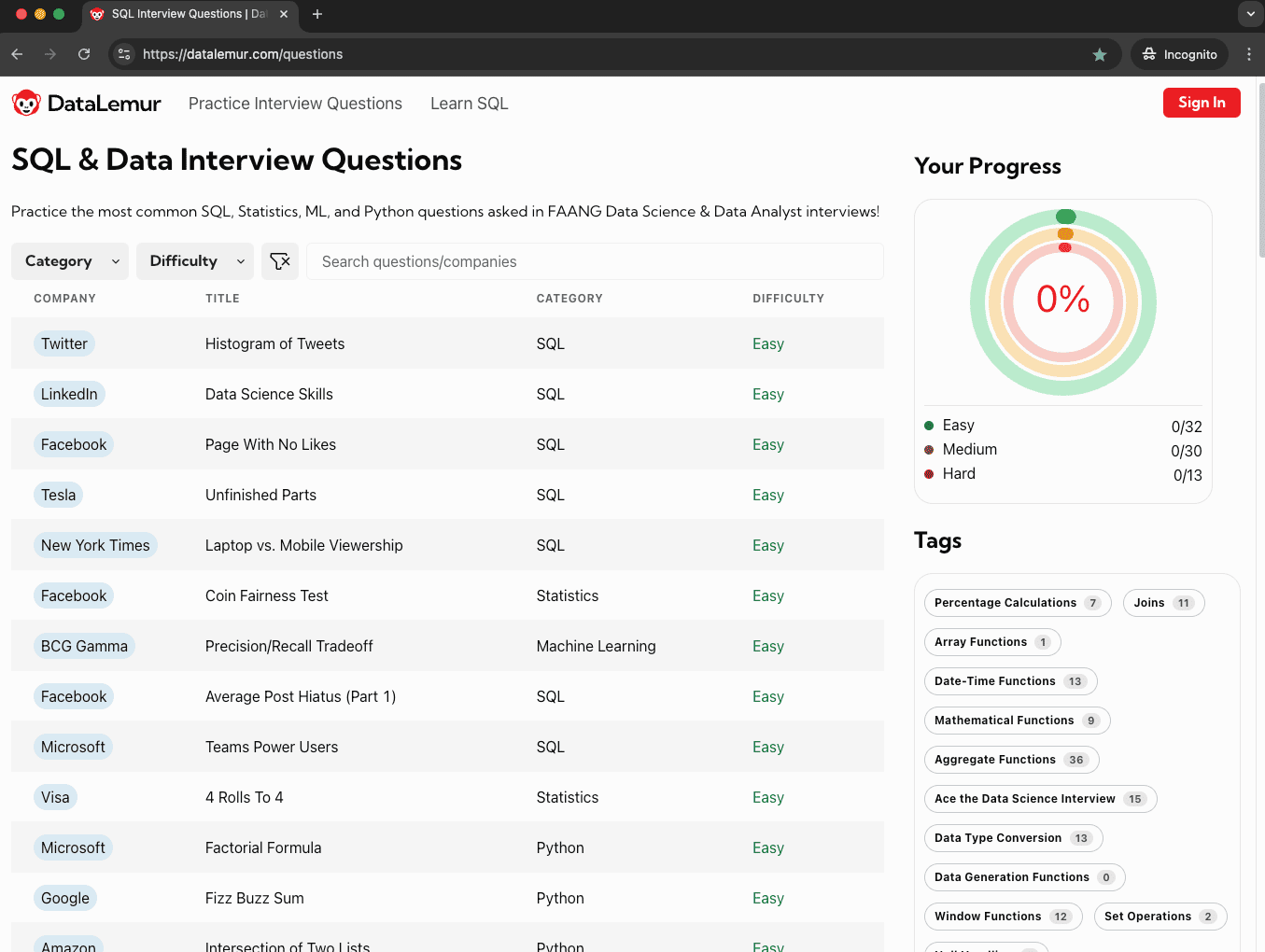
Task: Open the tab search chevron dropdown
Action: point(1250,14)
